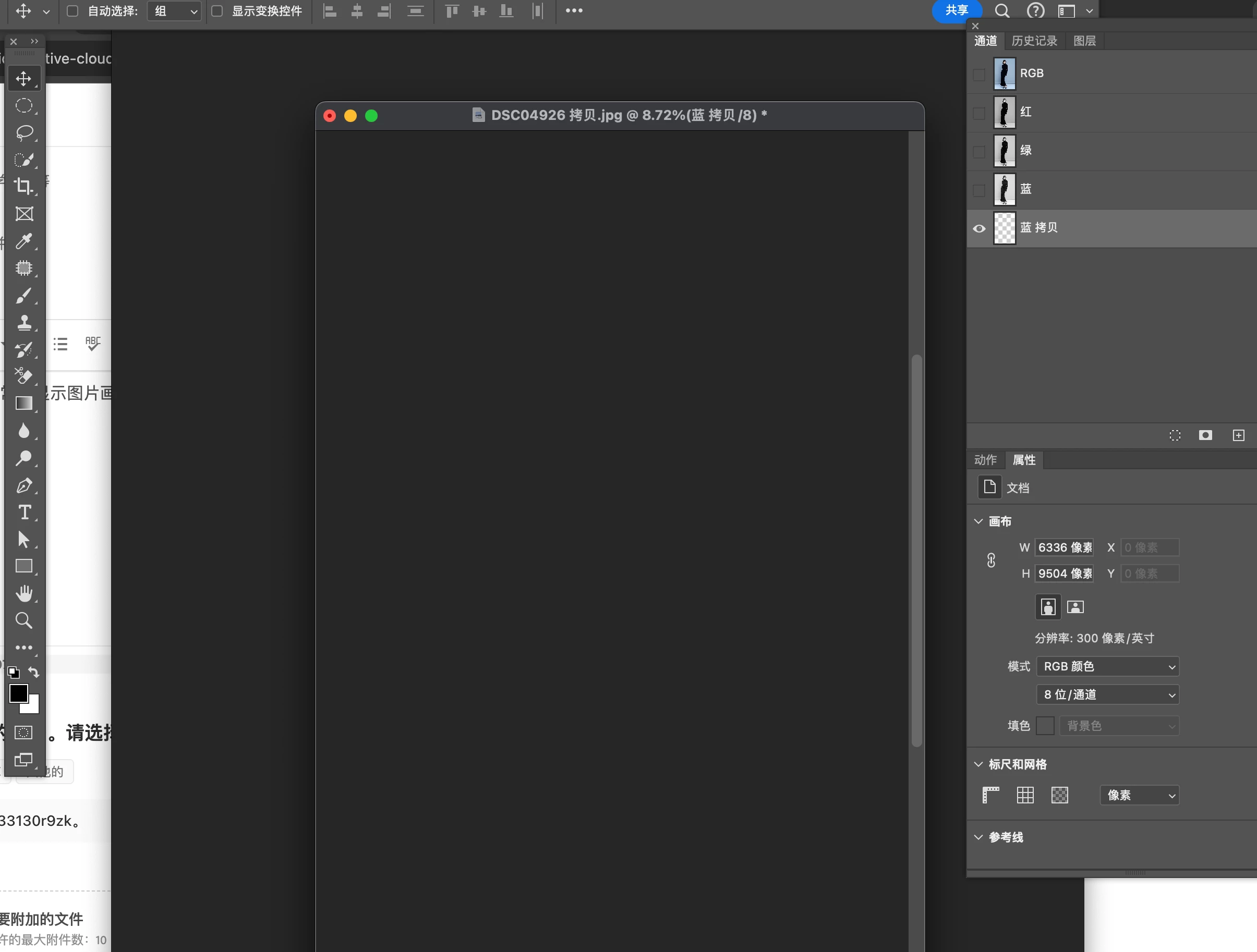
Task: Collapse the 标尺和网格 section
Action: [978, 764]
